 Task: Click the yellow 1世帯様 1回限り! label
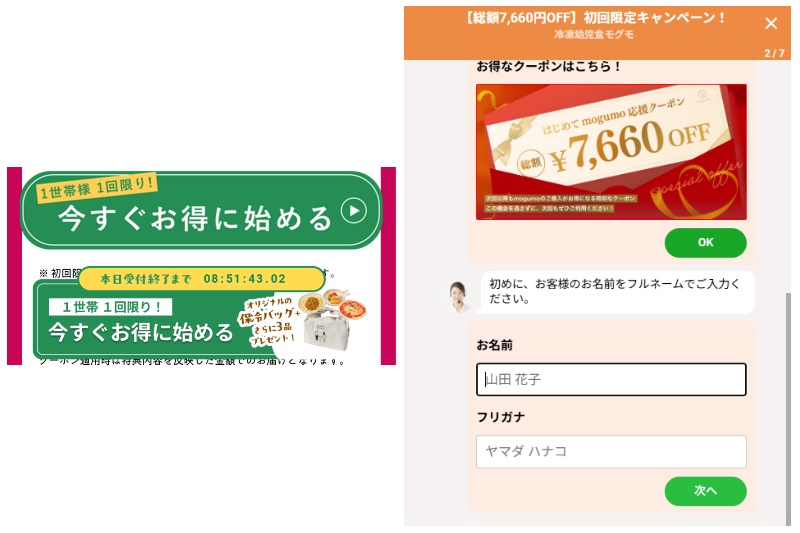tap(96, 188)
